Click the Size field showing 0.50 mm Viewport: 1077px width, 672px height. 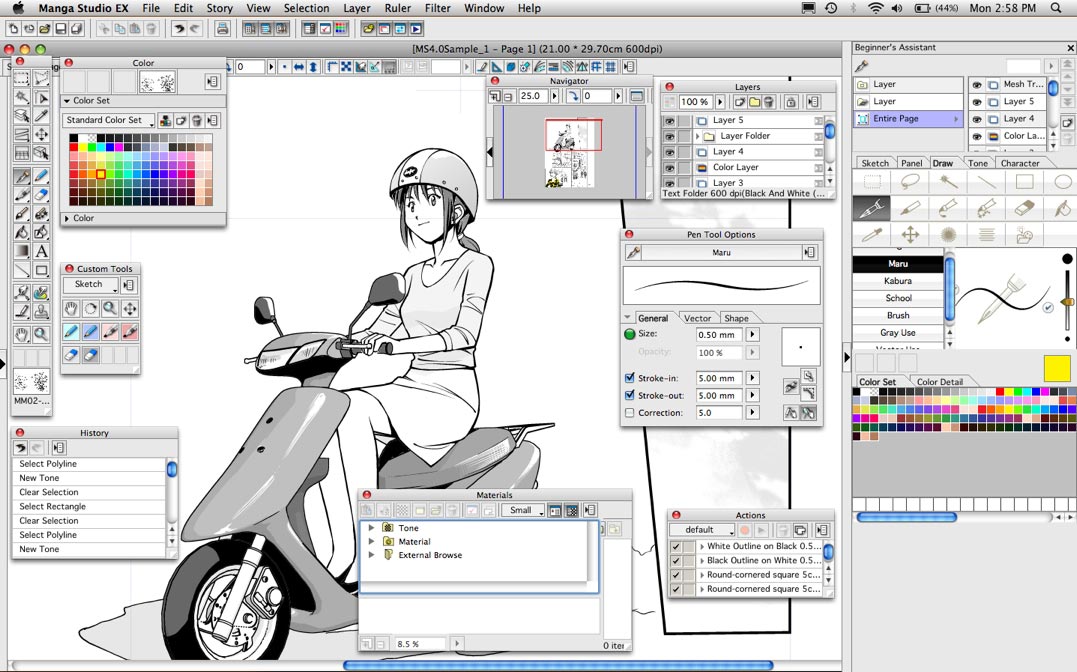tap(718, 335)
